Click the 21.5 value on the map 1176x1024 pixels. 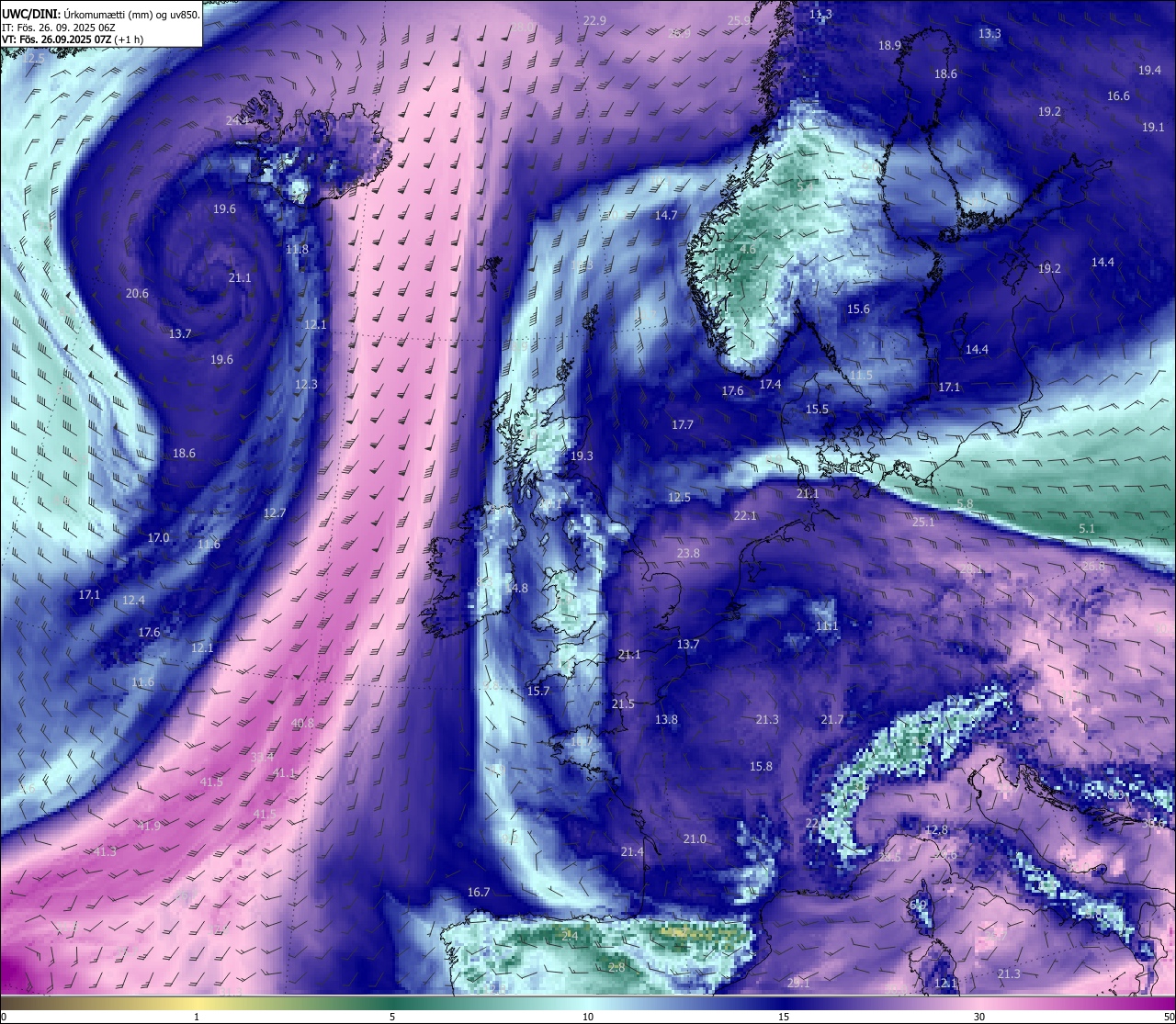pos(623,703)
